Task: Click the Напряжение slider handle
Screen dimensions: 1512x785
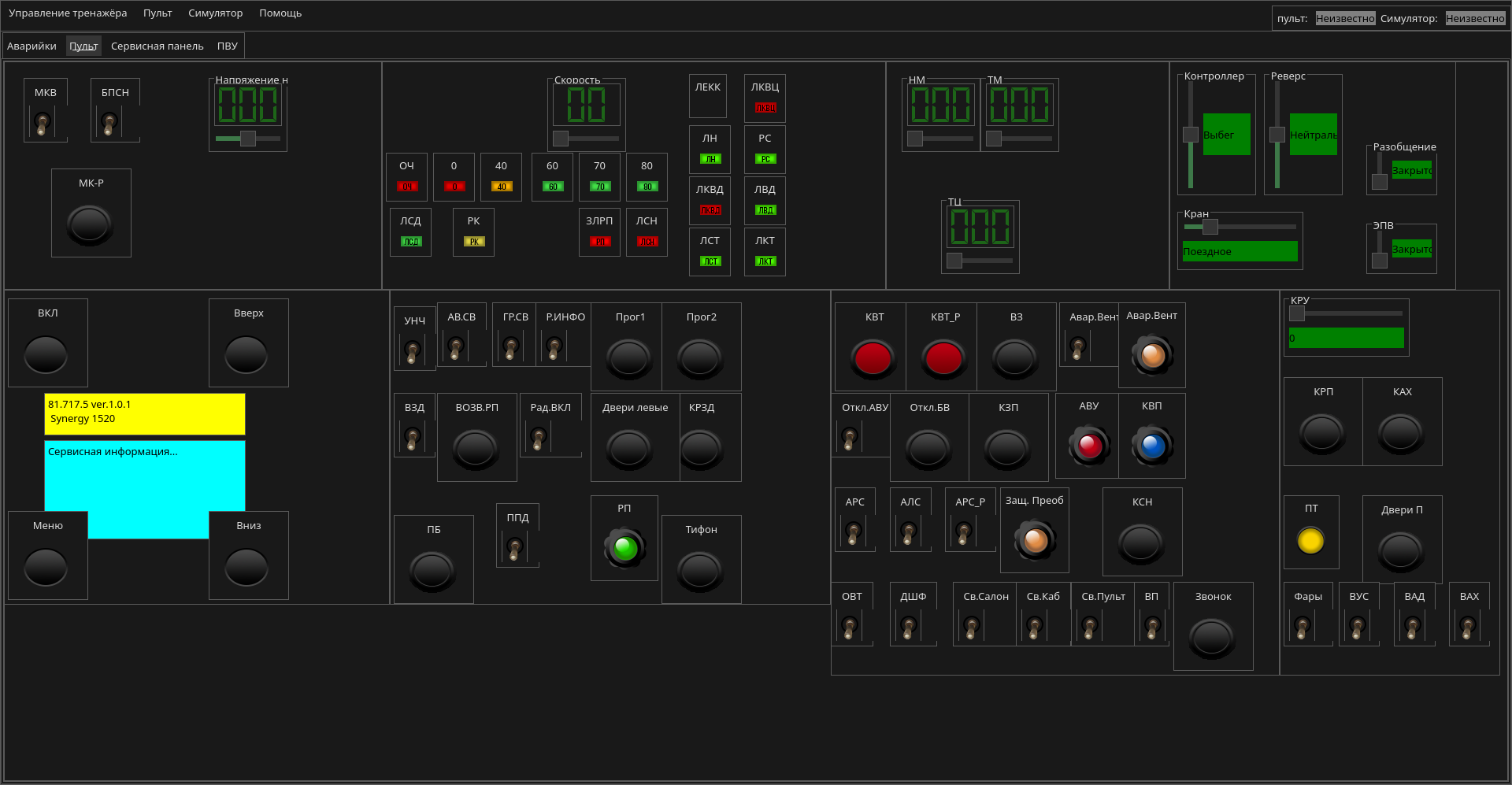Action: coord(248,139)
